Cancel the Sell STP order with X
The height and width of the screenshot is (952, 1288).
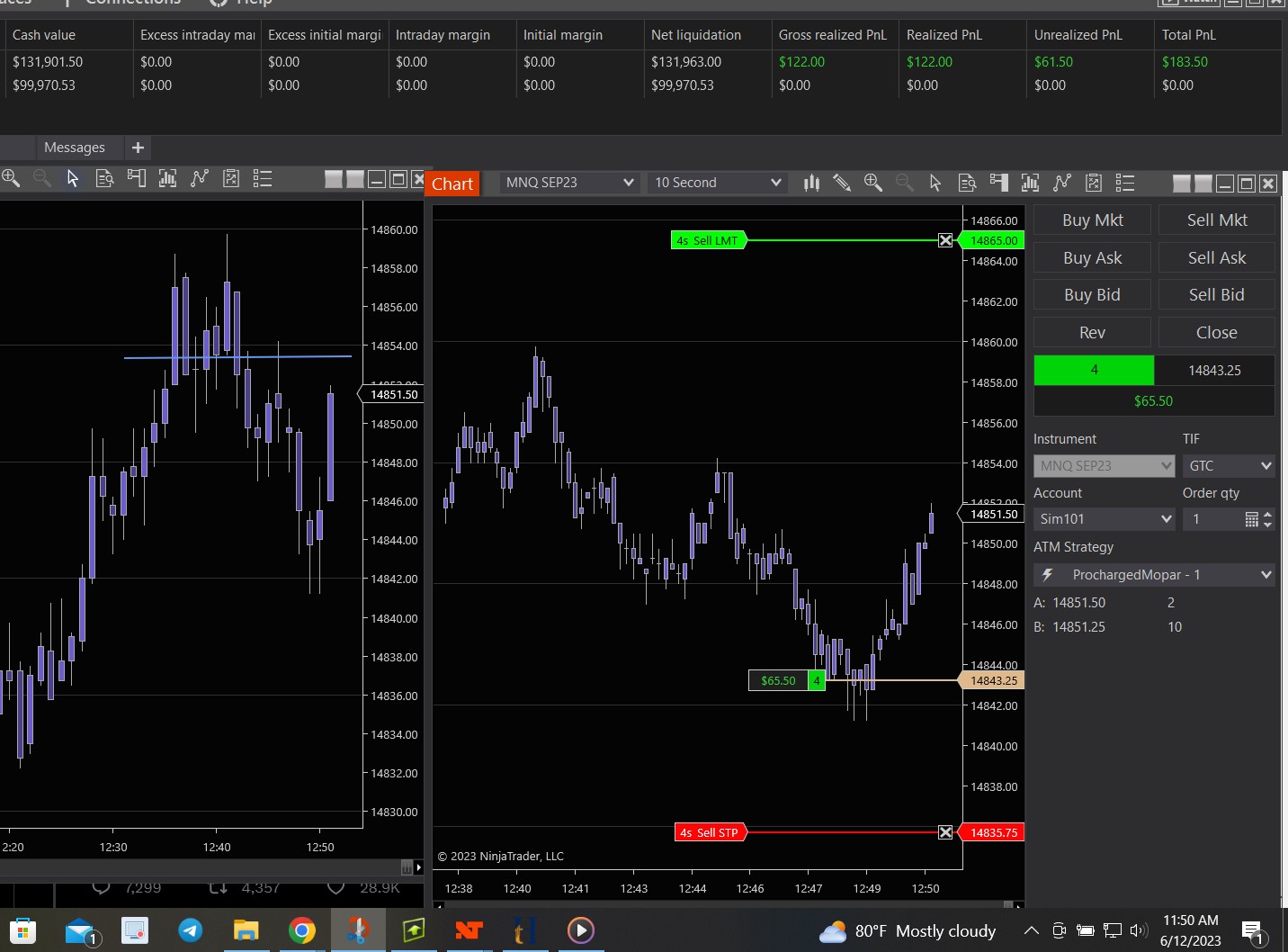point(945,832)
